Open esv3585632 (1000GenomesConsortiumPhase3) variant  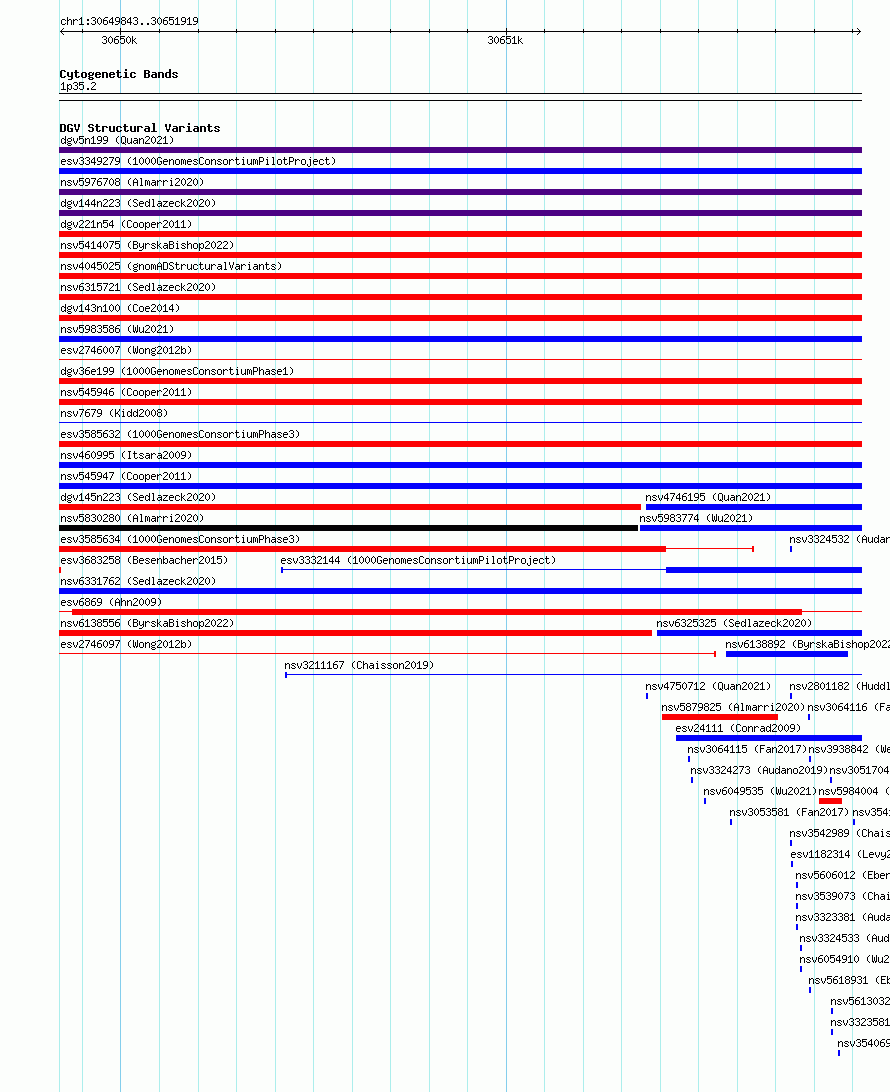(x=180, y=433)
